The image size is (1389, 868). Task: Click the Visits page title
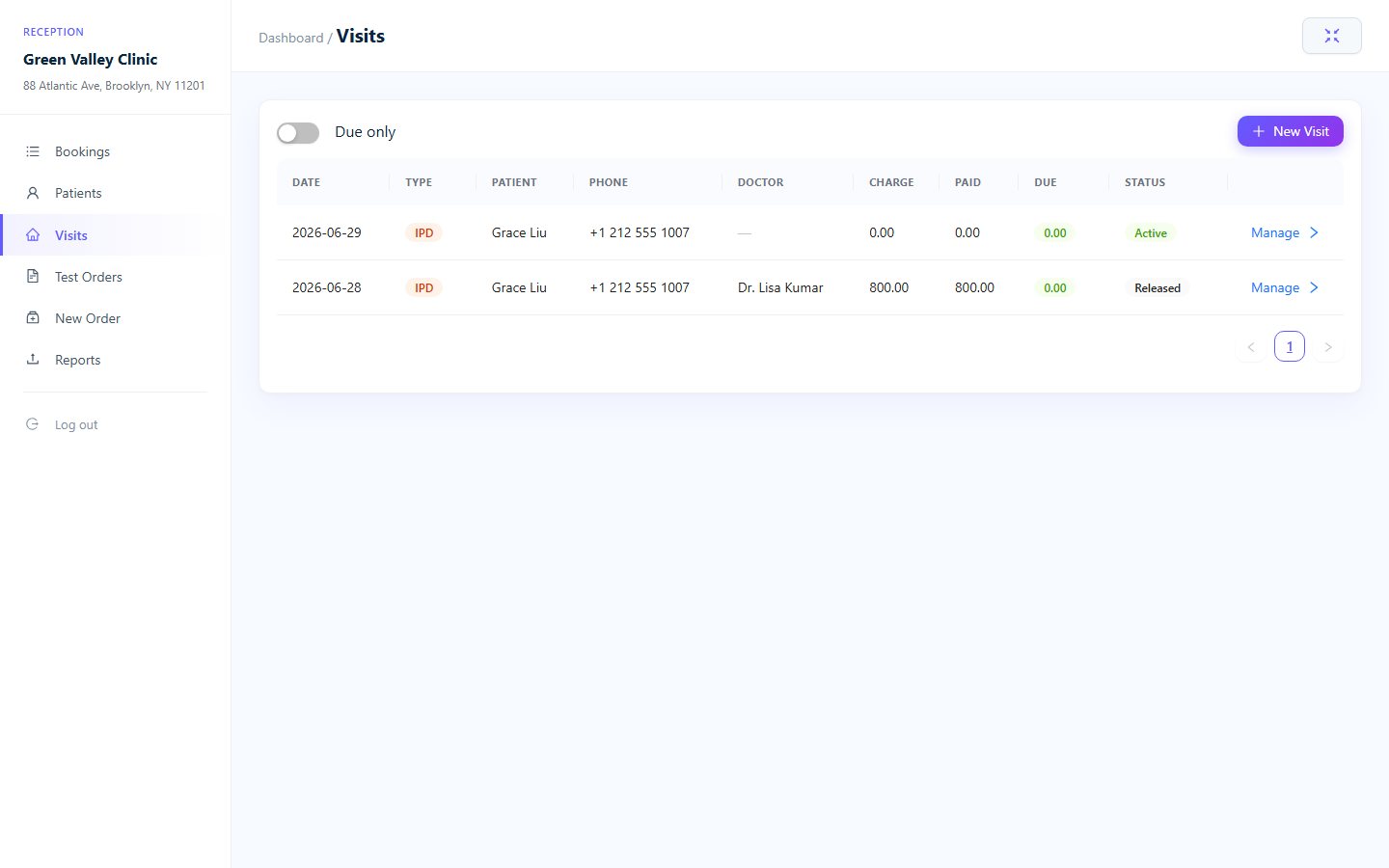(x=361, y=36)
